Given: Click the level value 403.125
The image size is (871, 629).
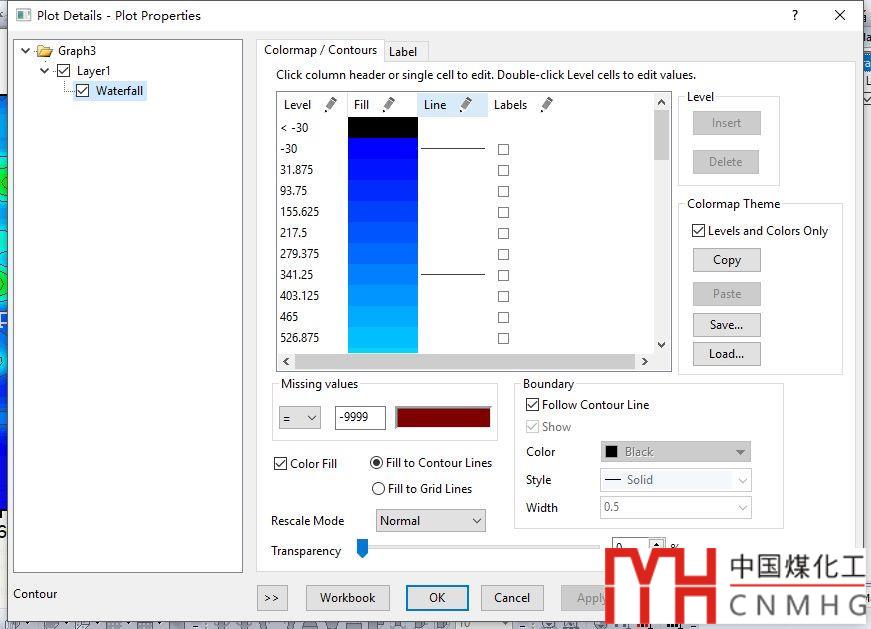Looking at the screenshot, I should 299,296.
